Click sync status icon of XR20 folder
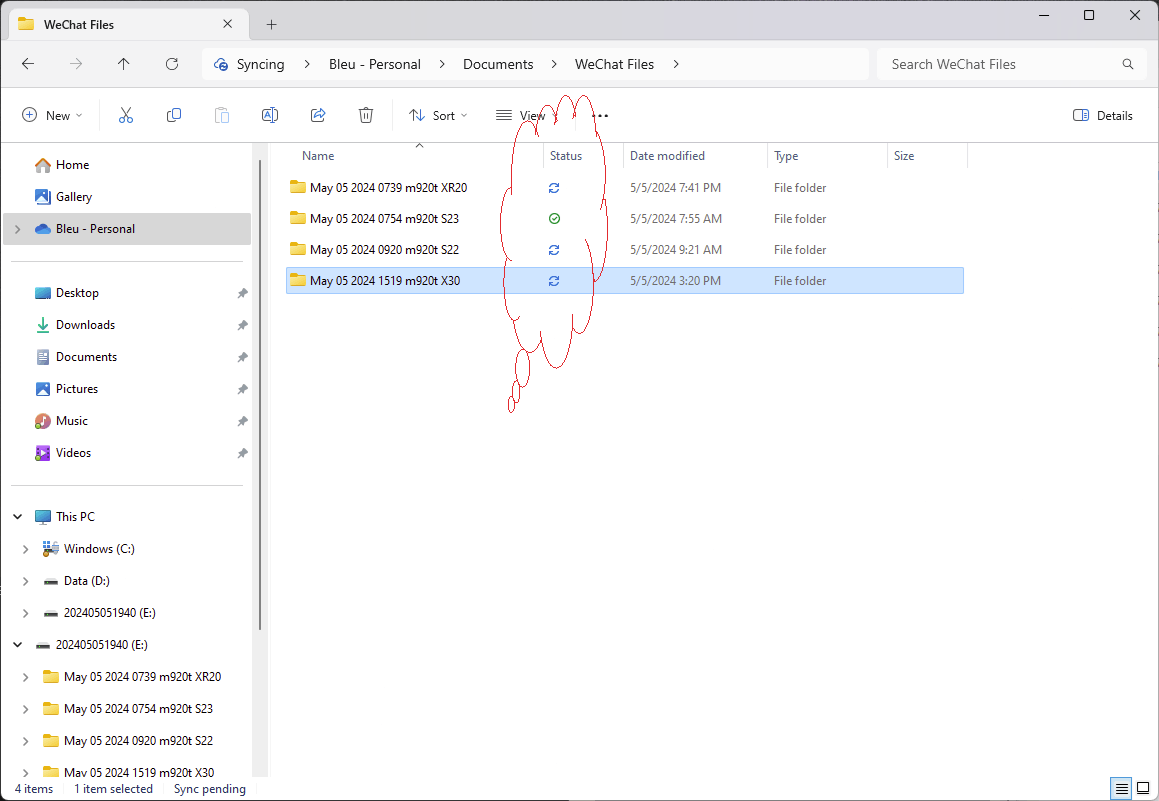 [x=554, y=188]
